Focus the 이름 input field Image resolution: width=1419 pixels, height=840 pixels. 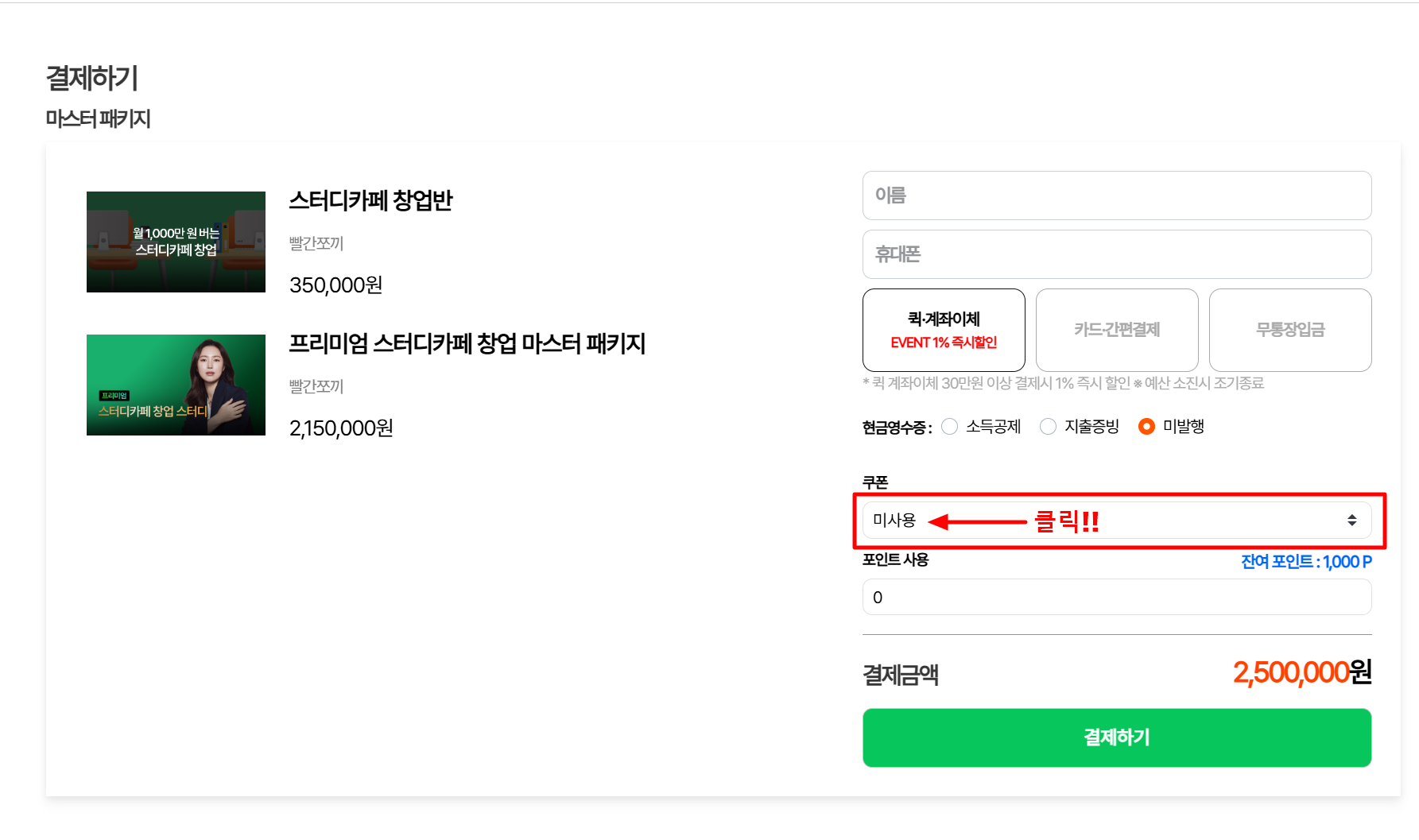point(1117,195)
